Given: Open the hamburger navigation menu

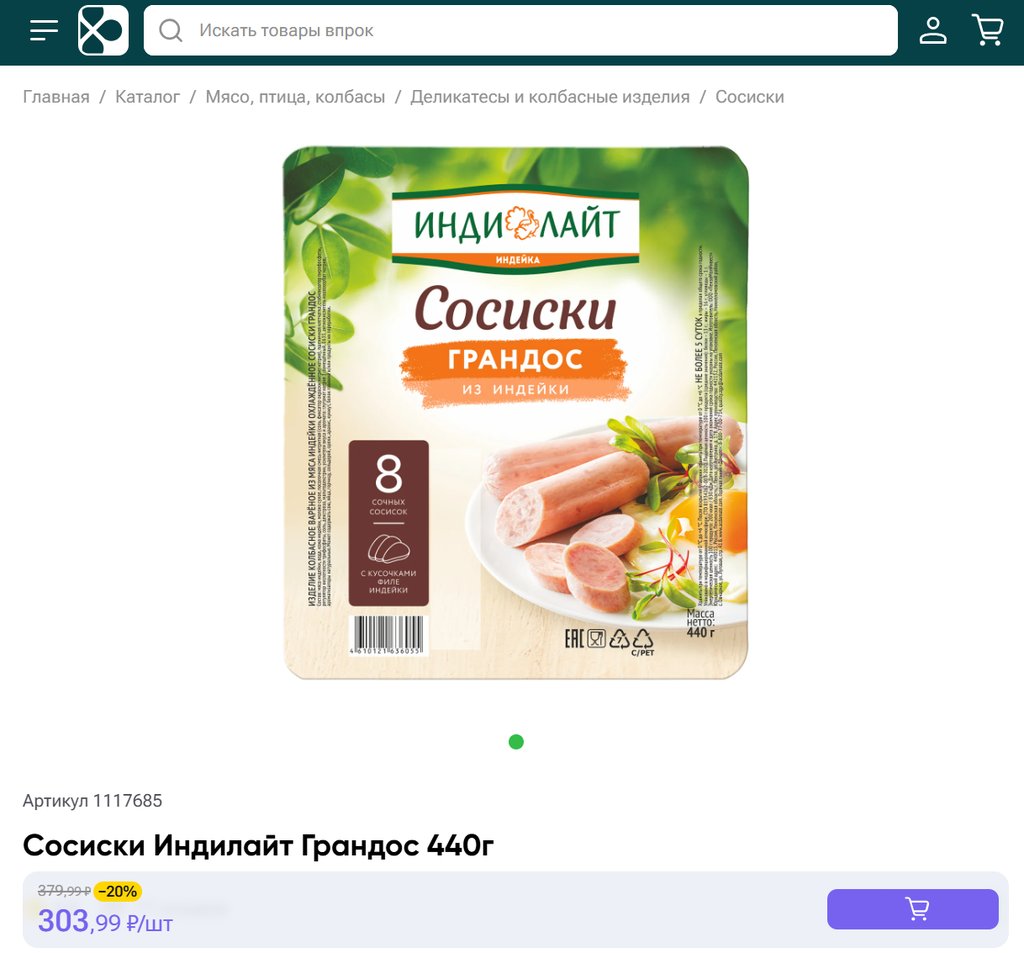Looking at the screenshot, I should [x=44, y=31].
